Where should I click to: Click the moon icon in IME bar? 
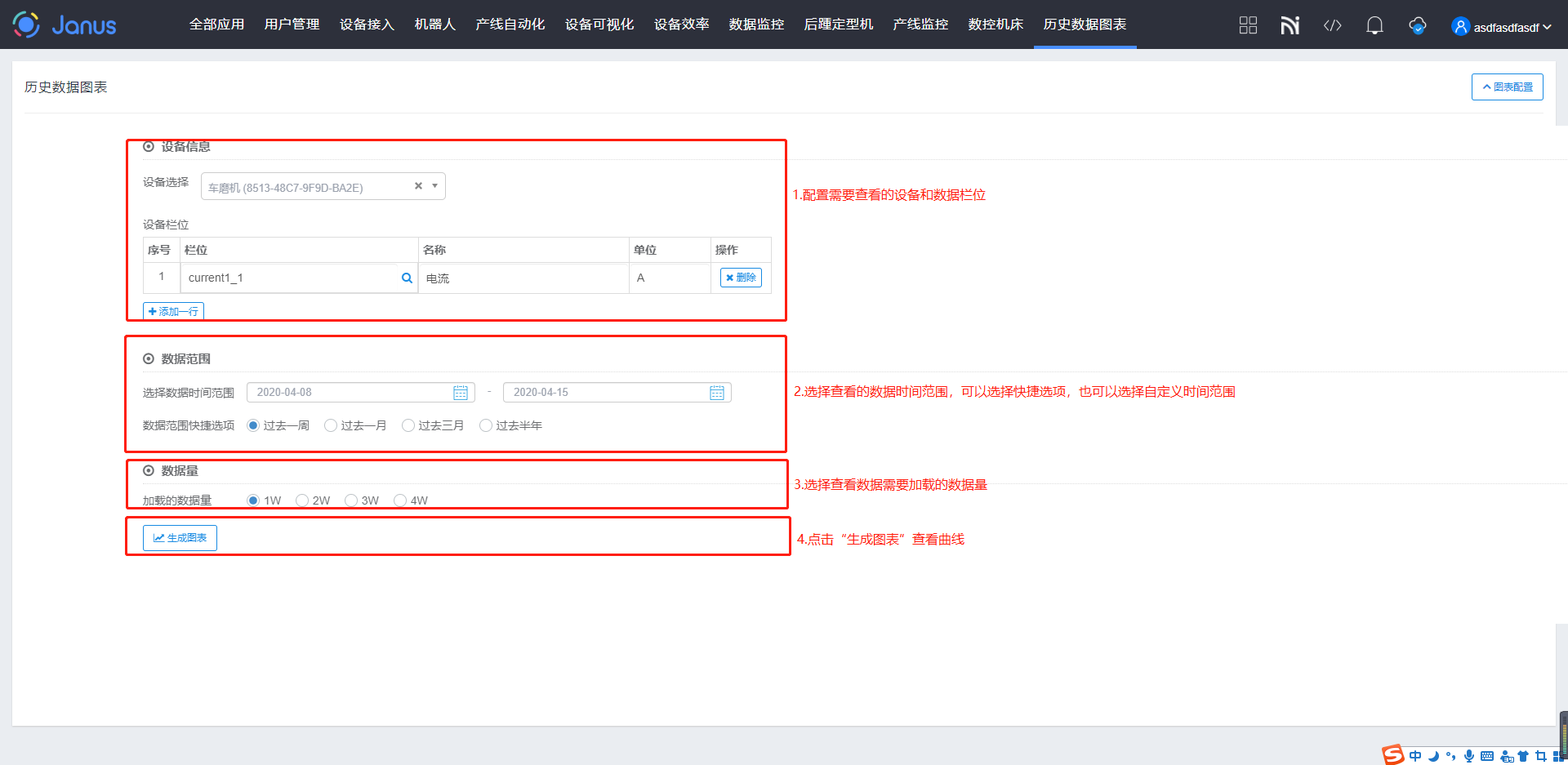tap(1433, 756)
